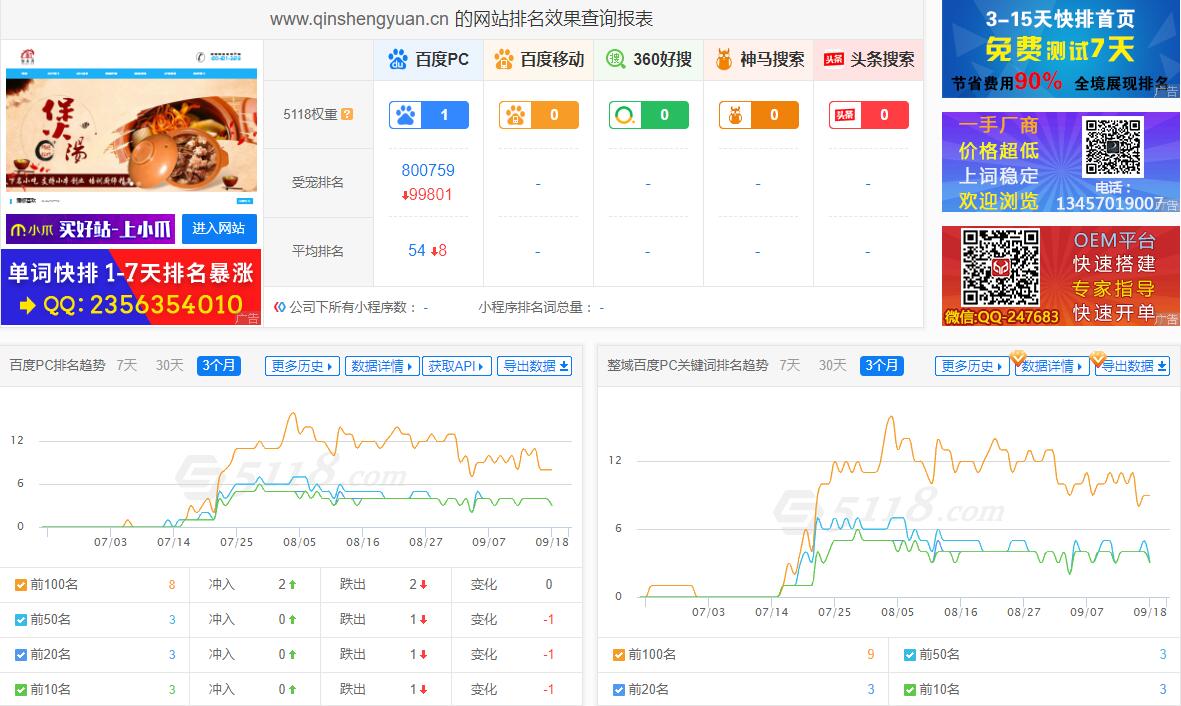The height and width of the screenshot is (706, 1181).
Task: Switch right chart to 30天 range
Action: (833, 365)
